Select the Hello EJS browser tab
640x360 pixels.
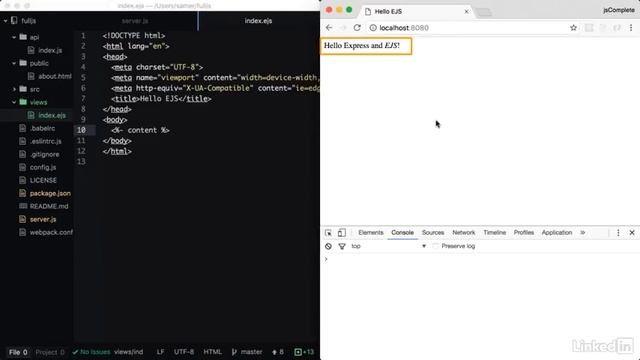[x=416, y=11]
